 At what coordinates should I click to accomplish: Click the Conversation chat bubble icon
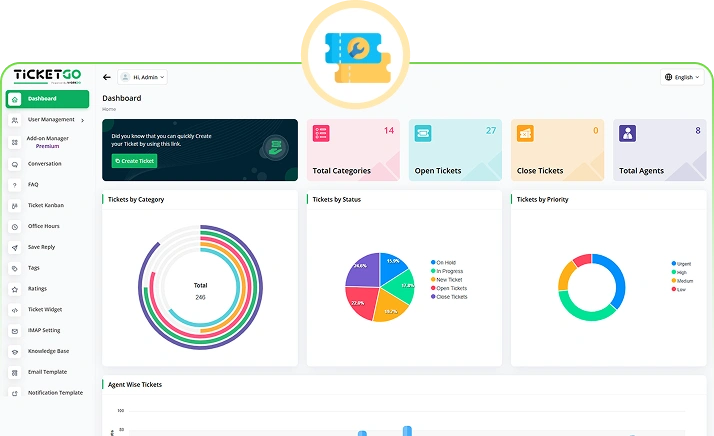point(15,164)
